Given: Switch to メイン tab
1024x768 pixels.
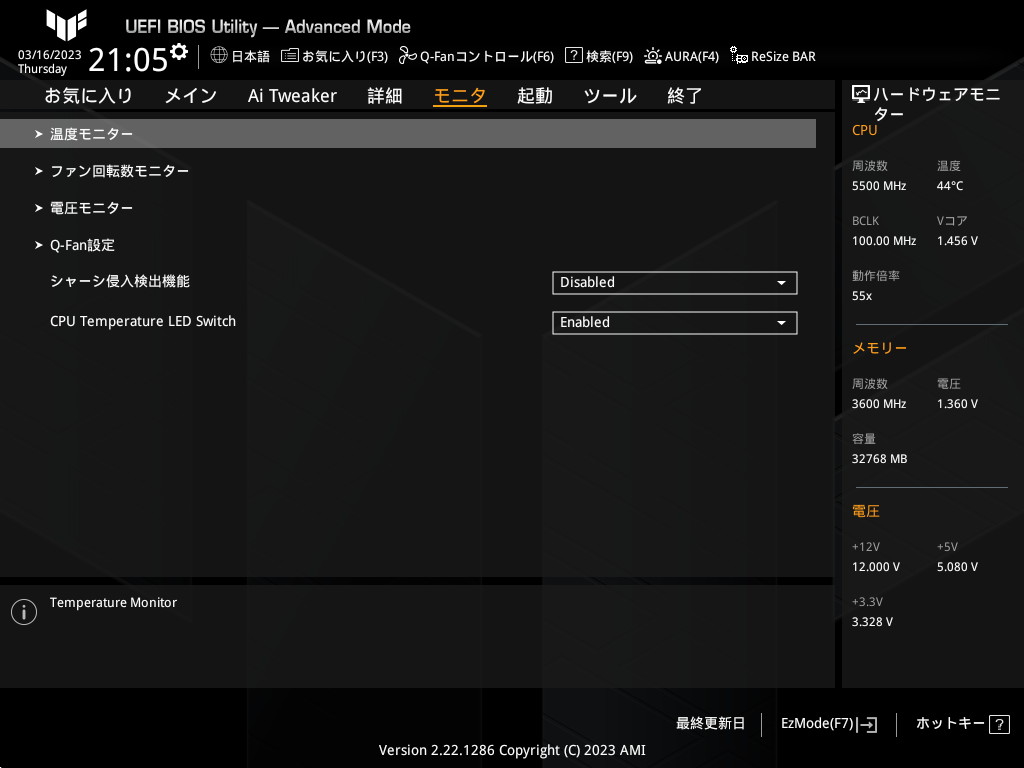Looking at the screenshot, I should [x=191, y=95].
